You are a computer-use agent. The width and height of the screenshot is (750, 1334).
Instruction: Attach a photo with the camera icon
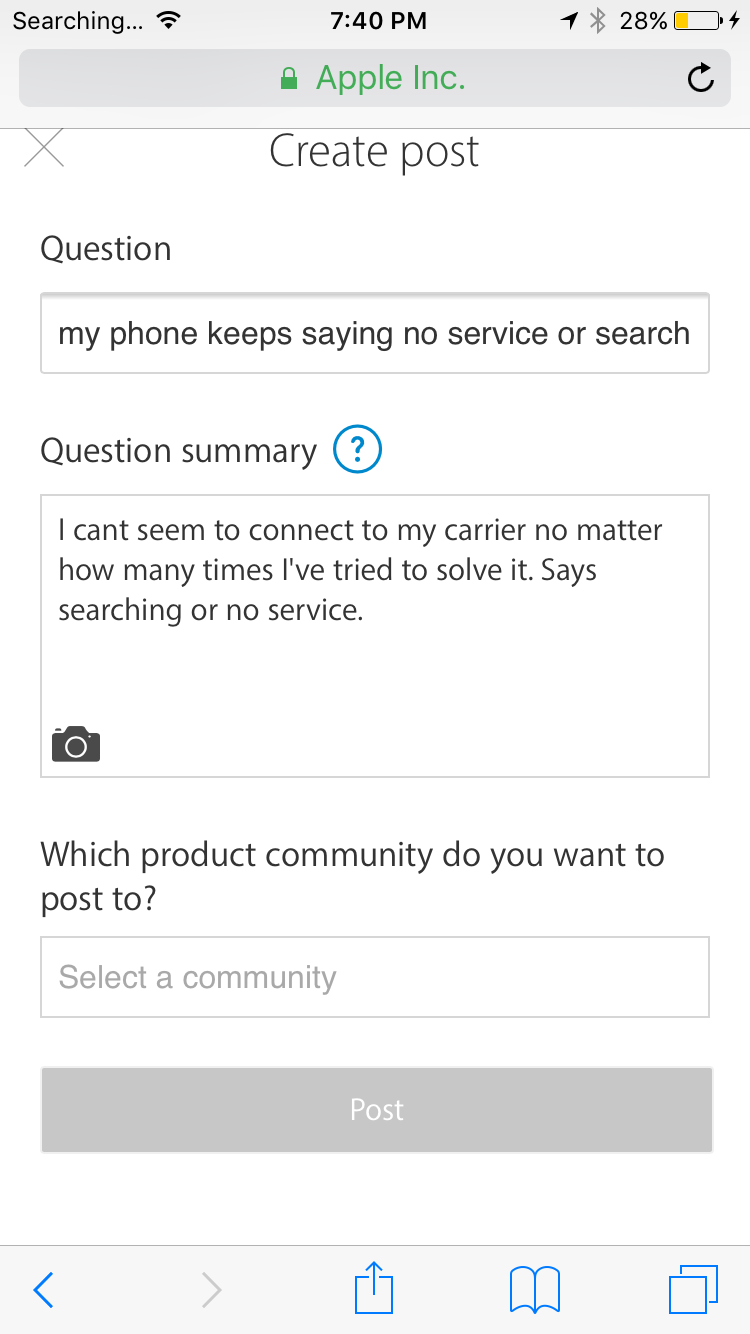tap(76, 744)
